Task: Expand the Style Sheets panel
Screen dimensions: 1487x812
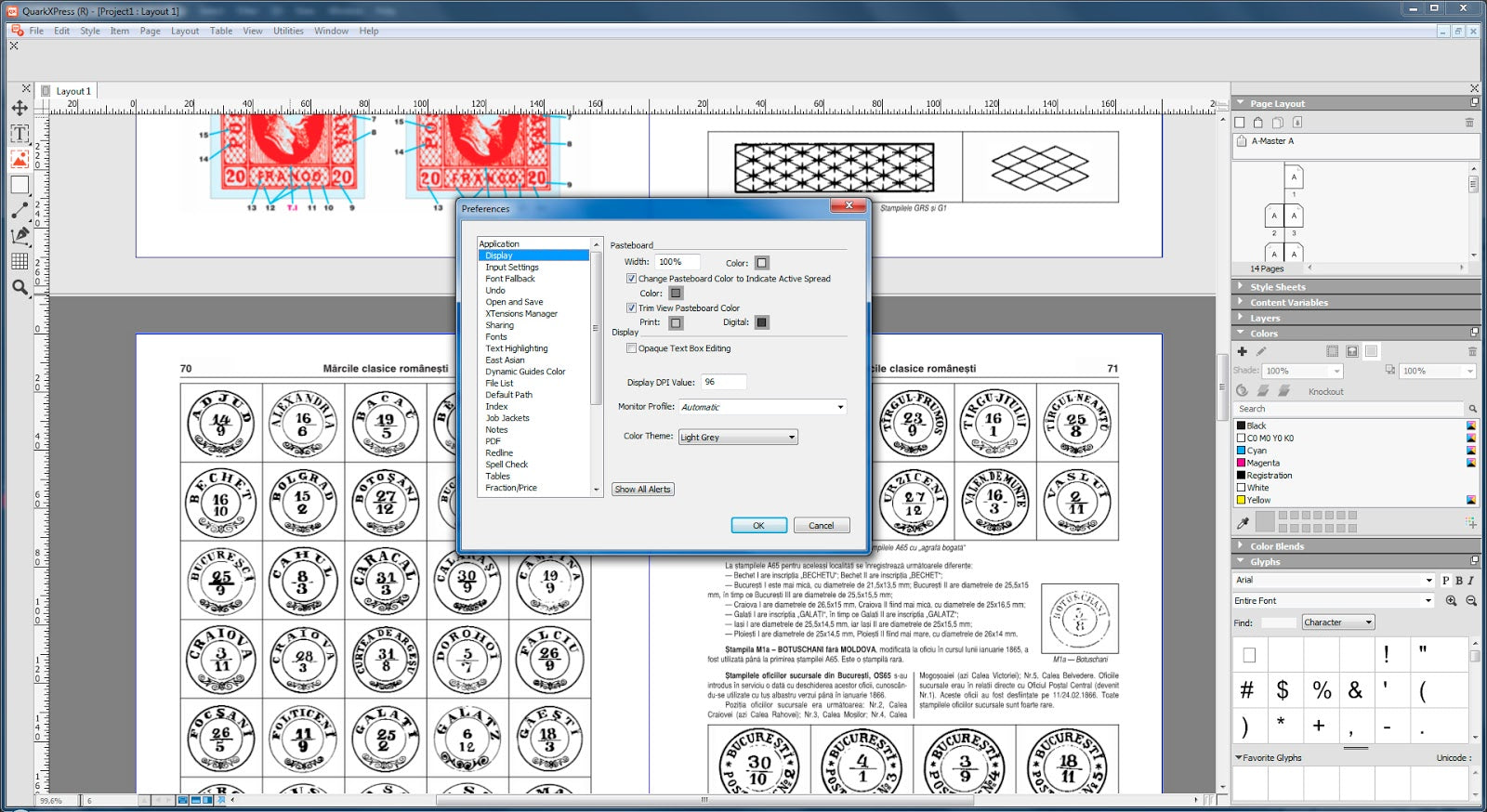Action: pos(1277,287)
